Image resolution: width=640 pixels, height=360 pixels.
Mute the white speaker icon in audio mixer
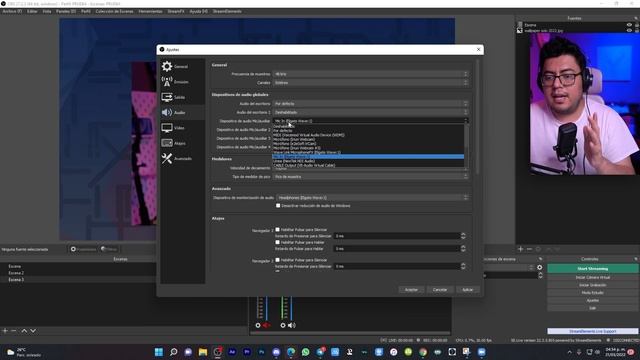pos(291,325)
